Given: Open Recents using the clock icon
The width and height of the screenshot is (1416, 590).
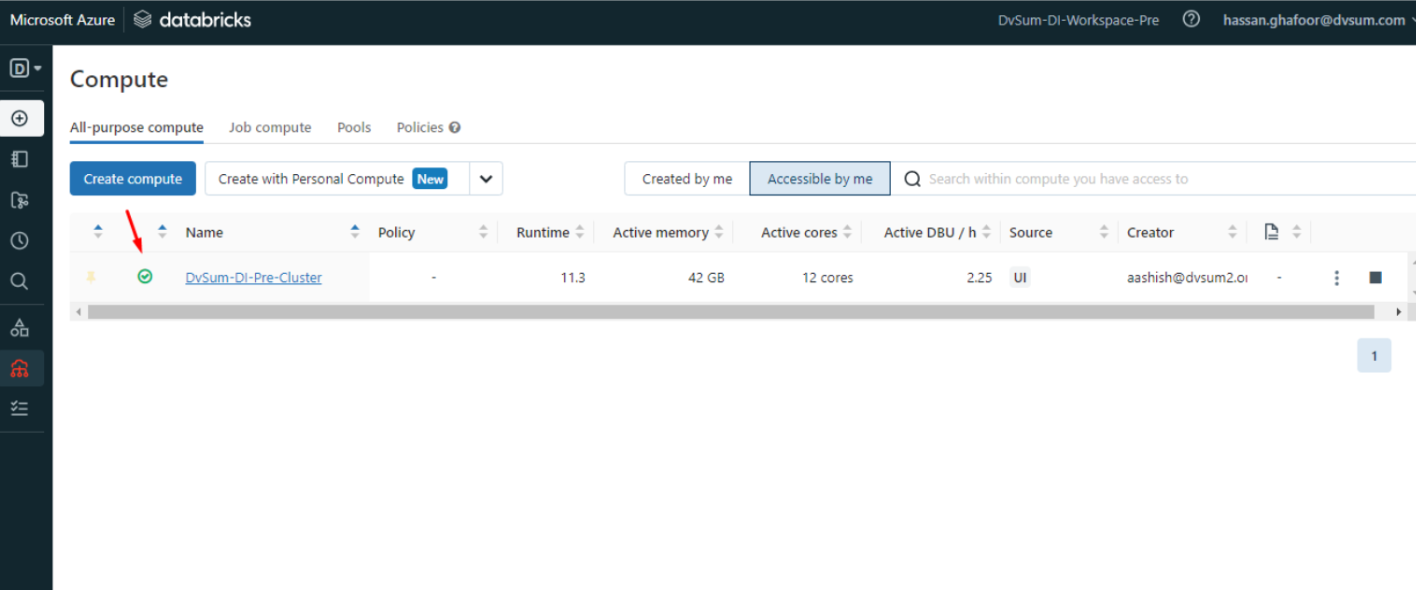Looking at the screenshot, I should coord(22,240).
